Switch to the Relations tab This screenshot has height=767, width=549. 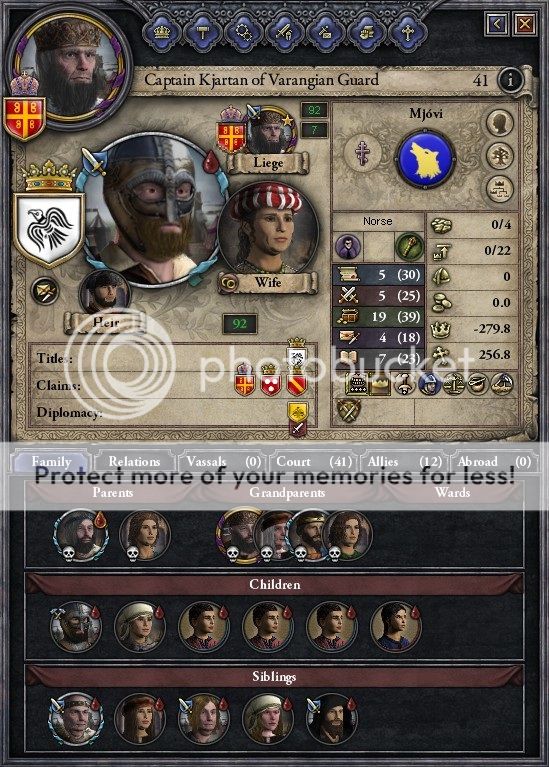click(135, 461)
